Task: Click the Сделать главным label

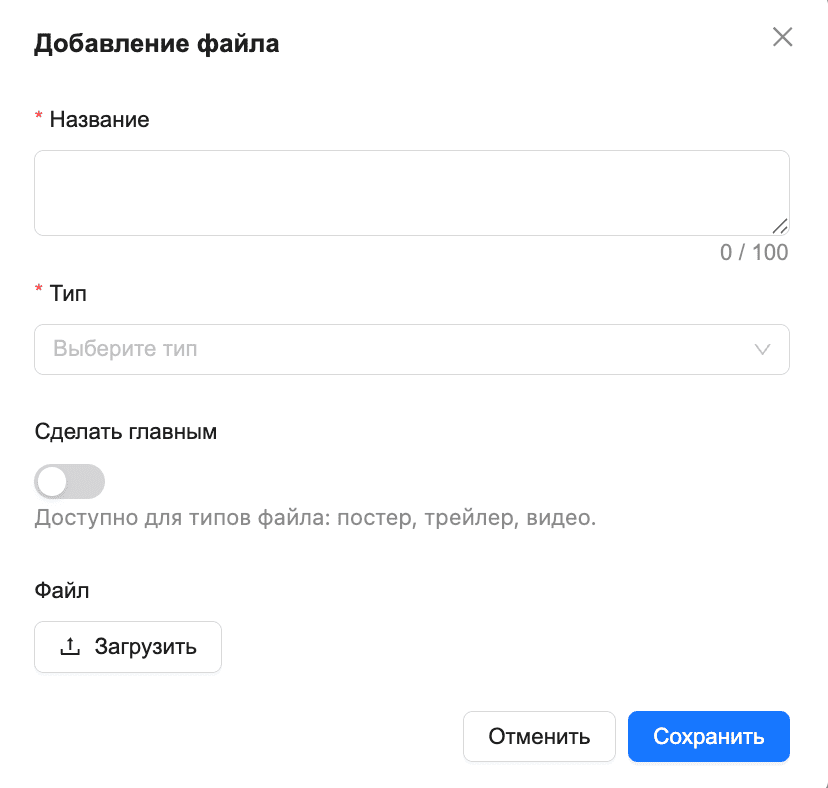Action: [x=126, y=432]
